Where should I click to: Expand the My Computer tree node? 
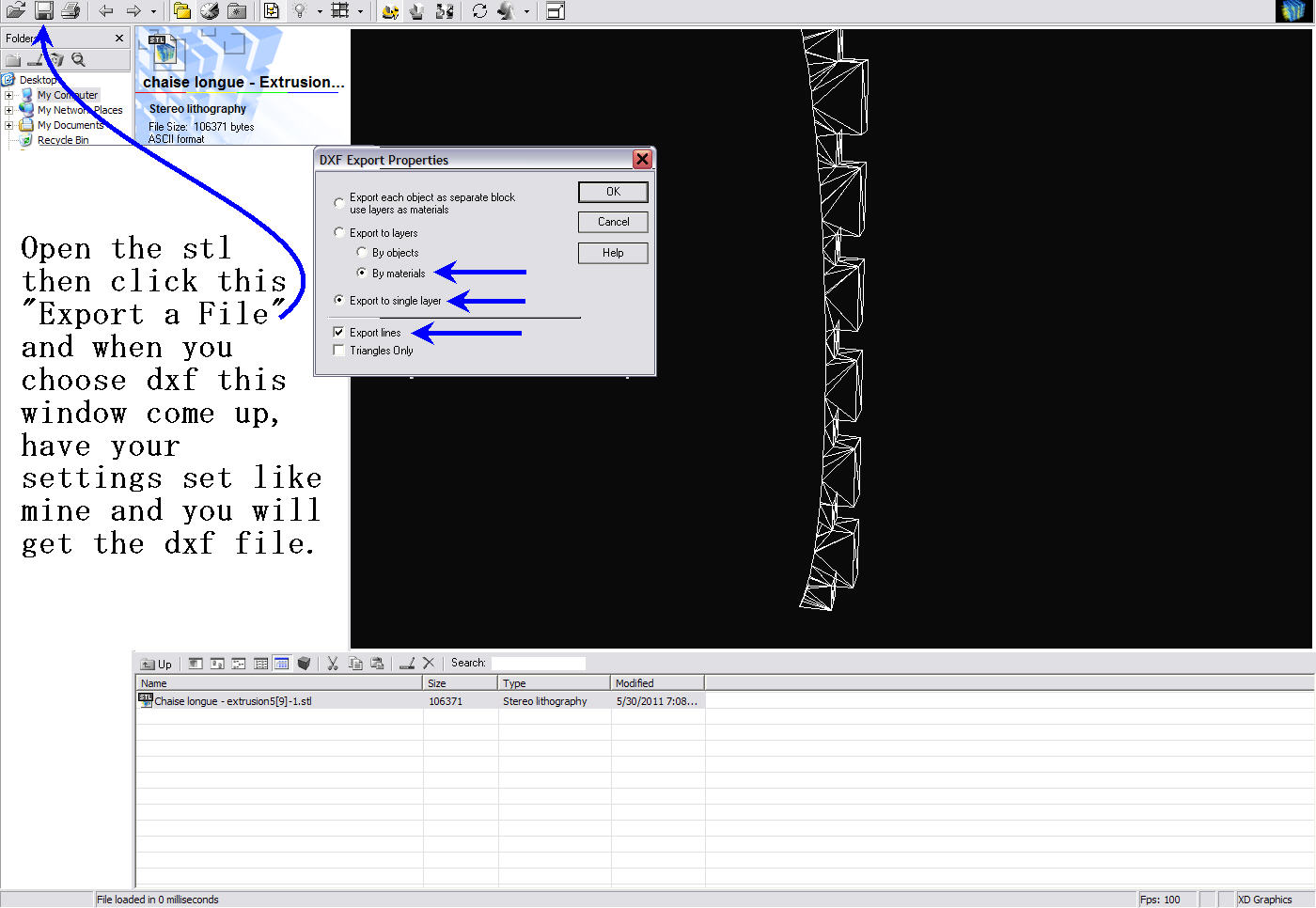(x=9, y=95)
